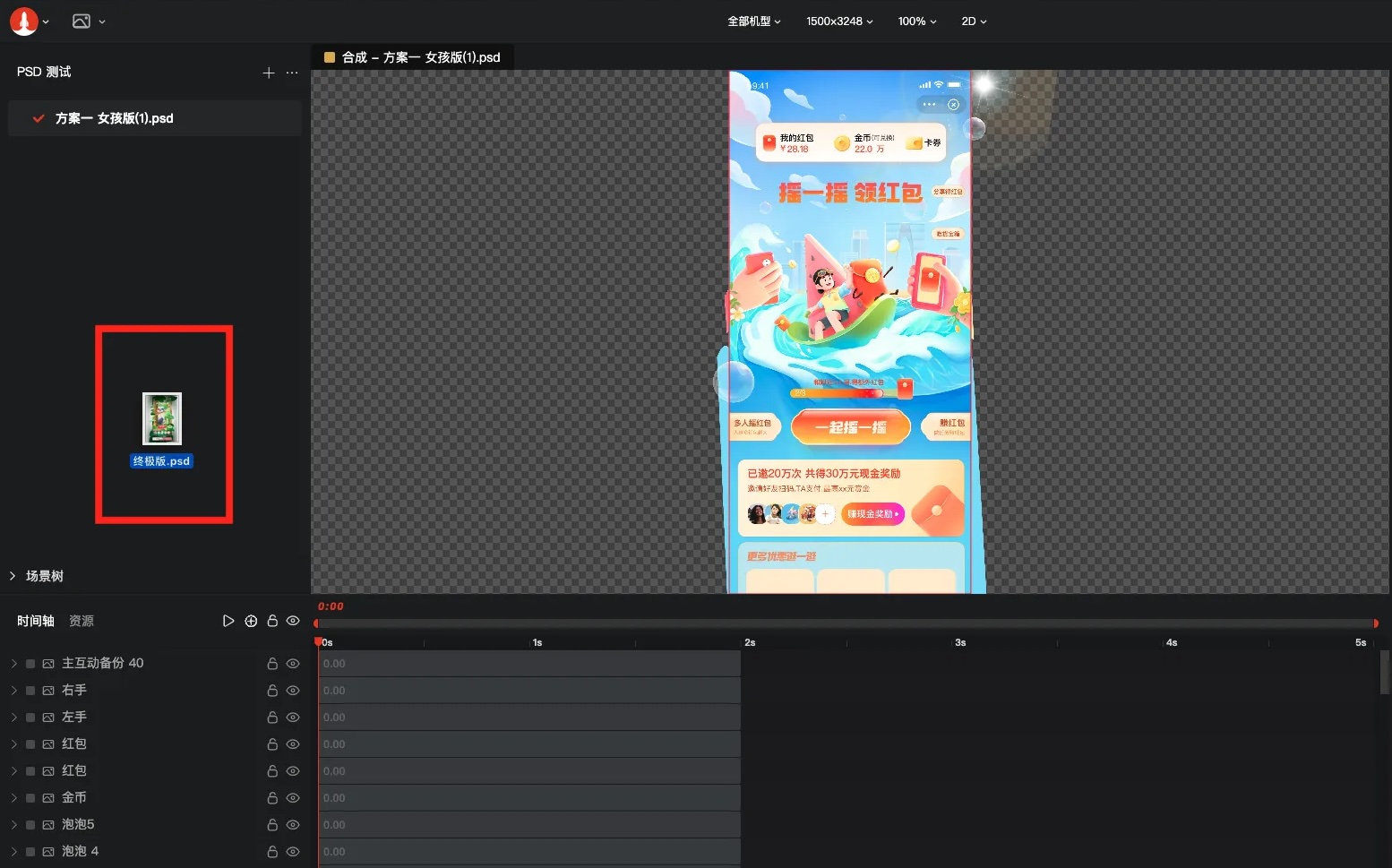The image size is (1392, 868).
Task: Select 方案一 女孩版(1).psd in PSD list
Action: coord(154,118)
